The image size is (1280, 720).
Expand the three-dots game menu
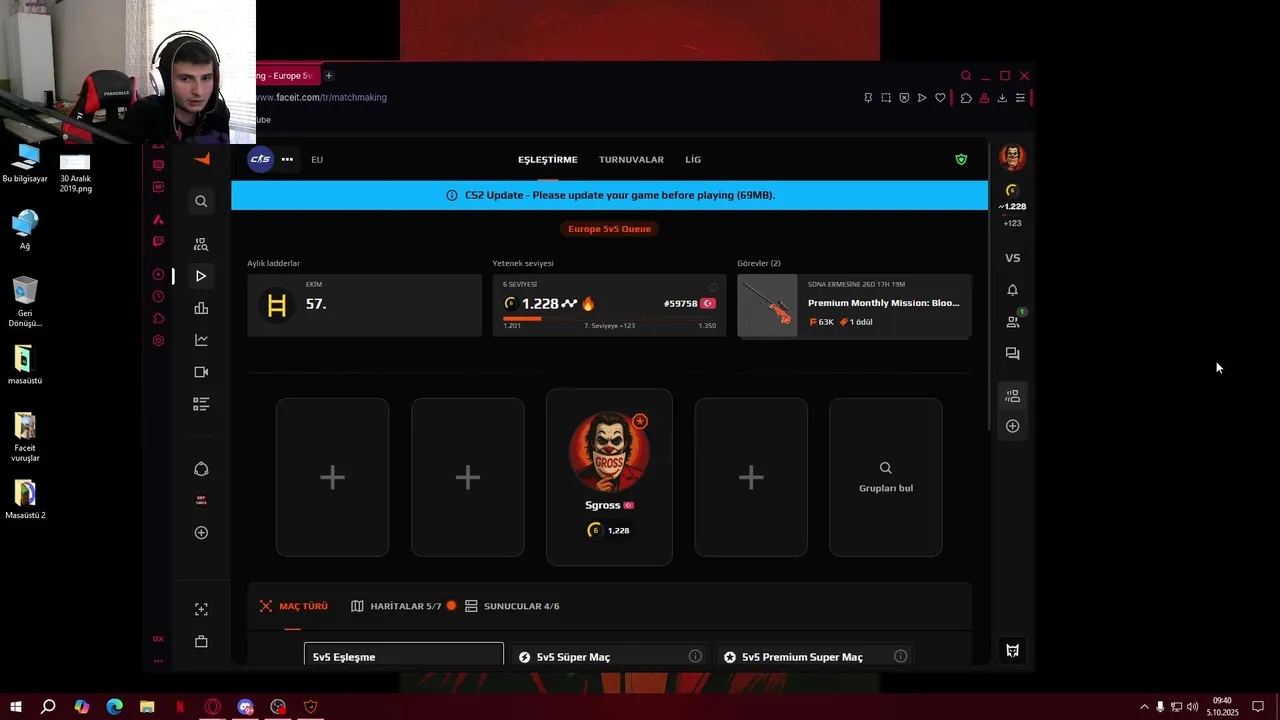pyautogui.click(x=287, y=159)
